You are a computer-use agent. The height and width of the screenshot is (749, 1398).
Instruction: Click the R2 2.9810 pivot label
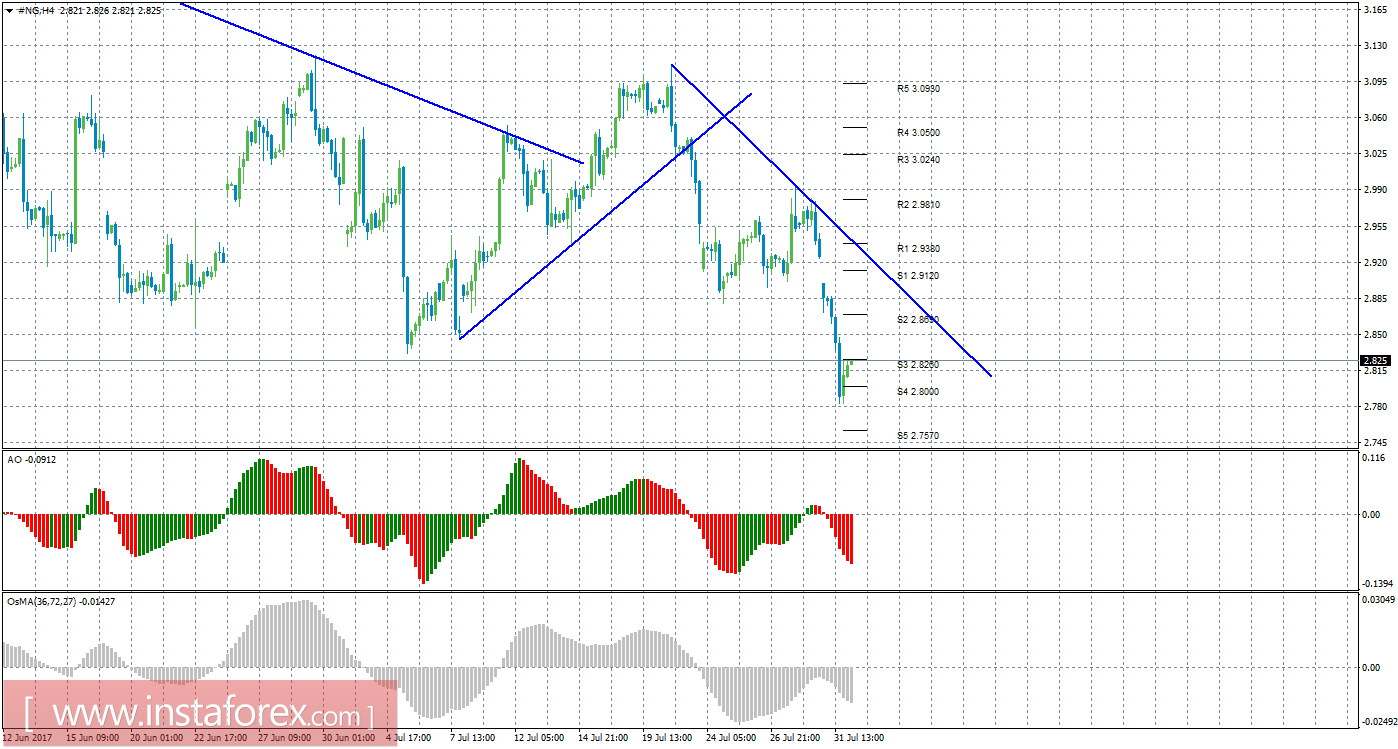pos(918,205)
